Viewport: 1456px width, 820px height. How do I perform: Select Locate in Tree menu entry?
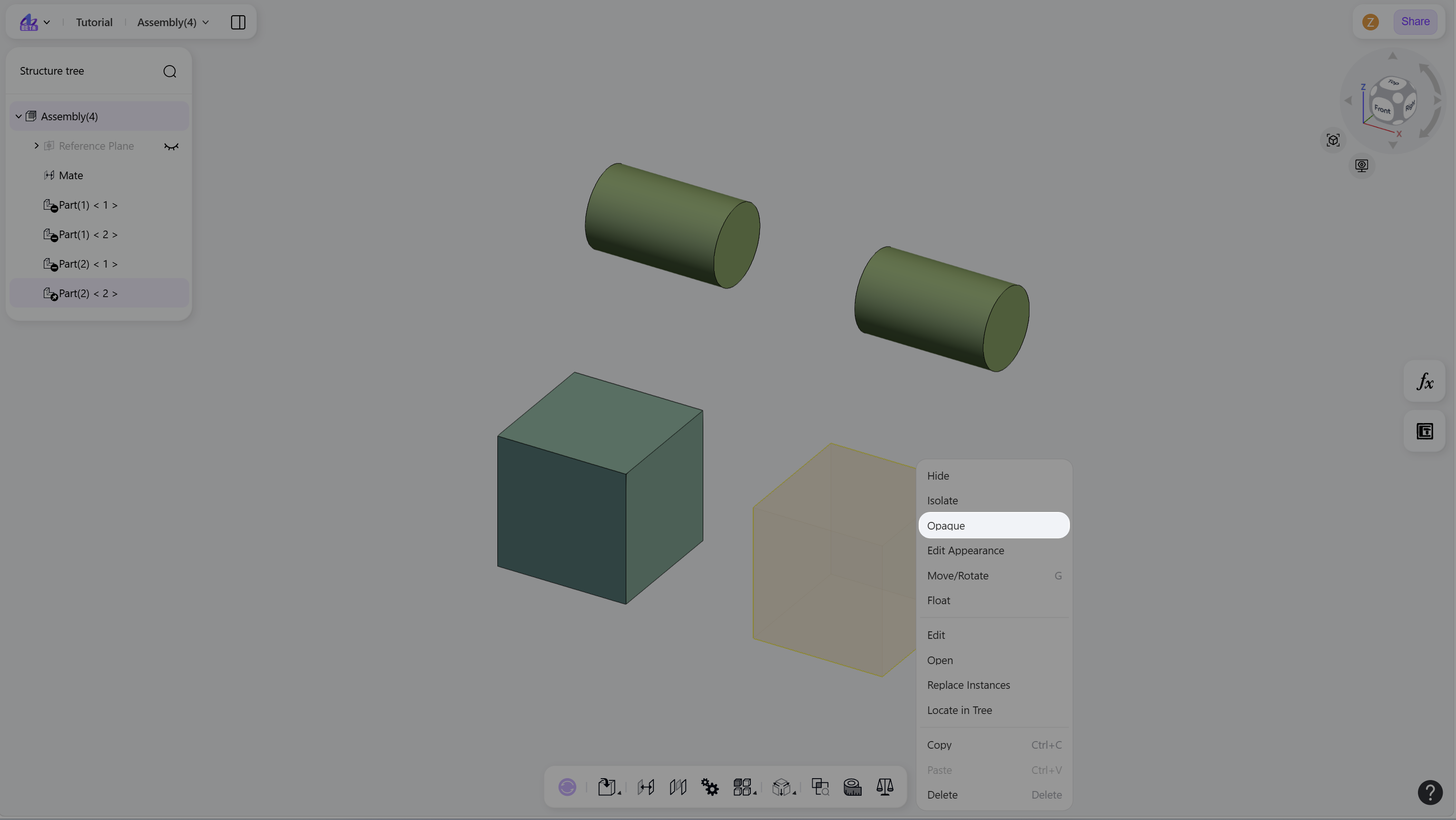[994, 710]
